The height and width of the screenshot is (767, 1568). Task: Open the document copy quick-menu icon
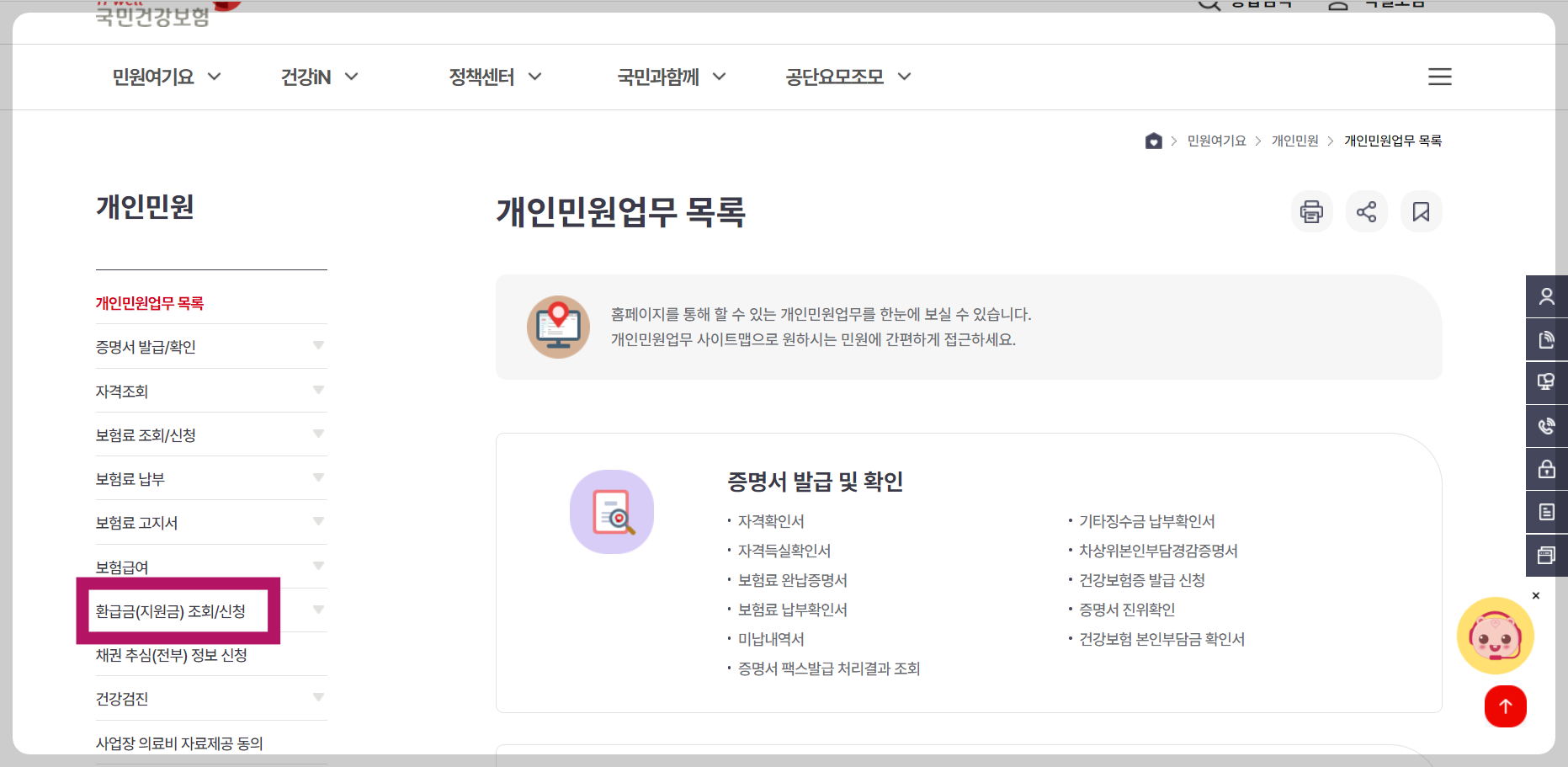click(1547, 339)
